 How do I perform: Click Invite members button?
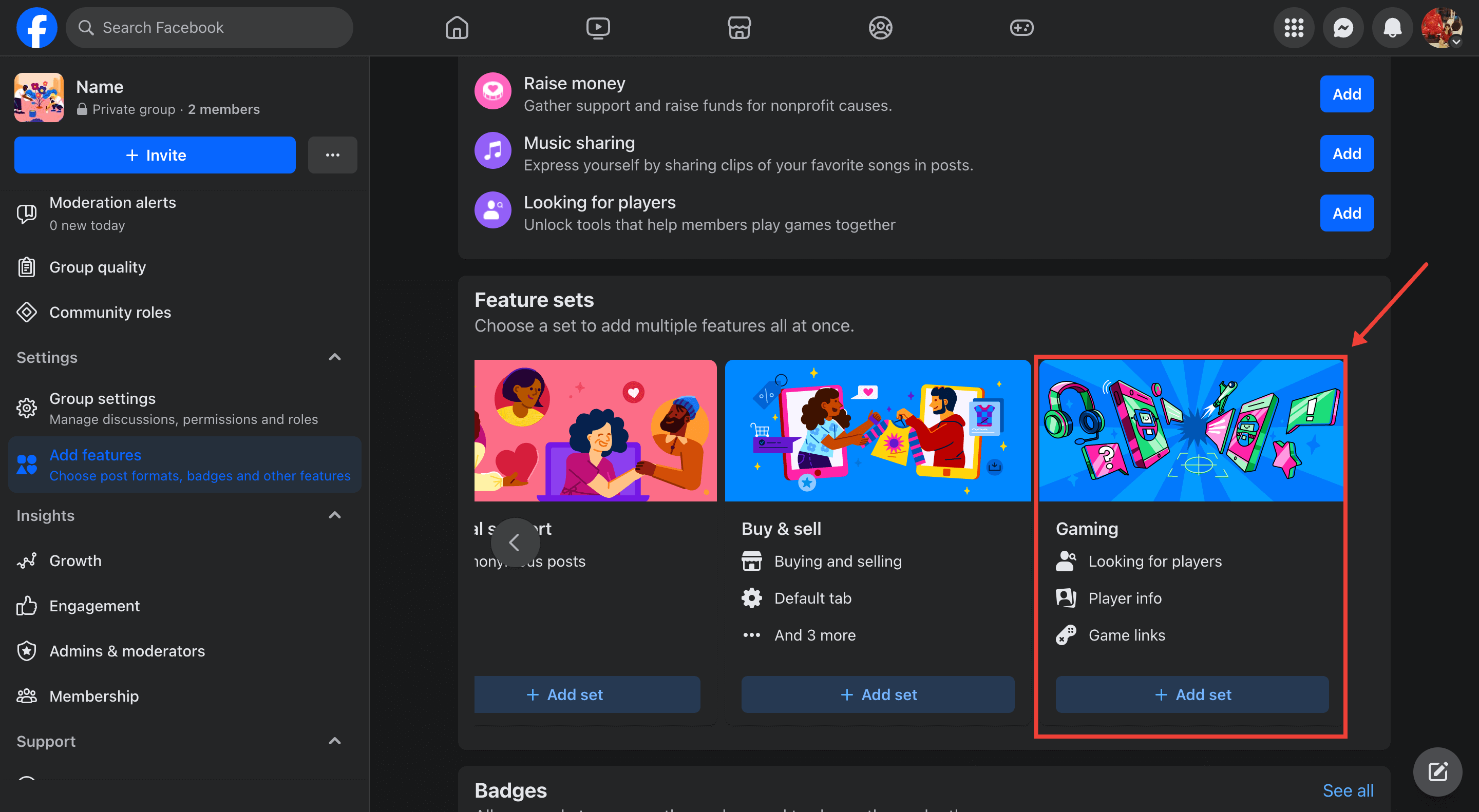[155, 155]
